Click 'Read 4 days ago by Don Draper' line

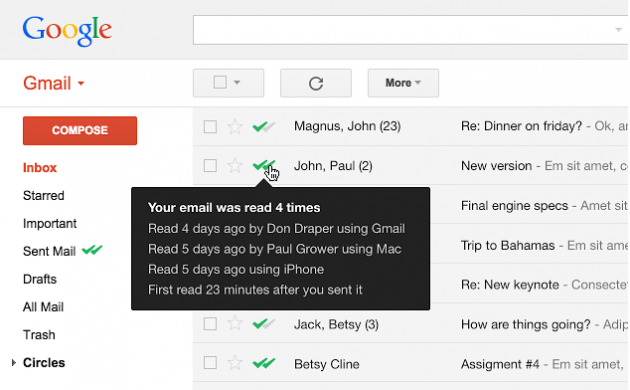pyautogui.click(x=276, y=229)
